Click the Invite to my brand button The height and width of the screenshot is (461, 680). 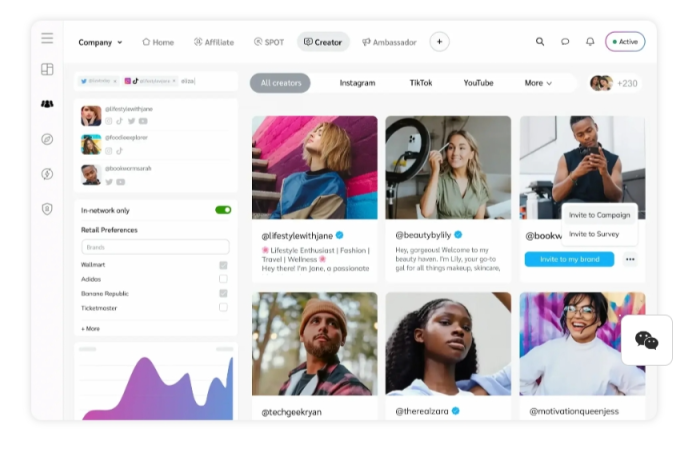click(569, 259)
